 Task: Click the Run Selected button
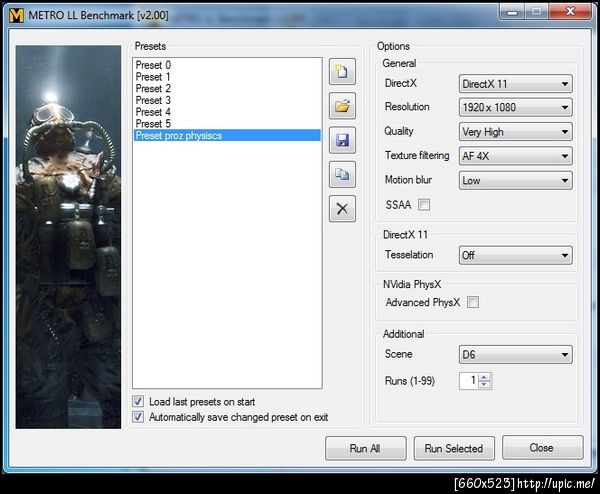454,448
